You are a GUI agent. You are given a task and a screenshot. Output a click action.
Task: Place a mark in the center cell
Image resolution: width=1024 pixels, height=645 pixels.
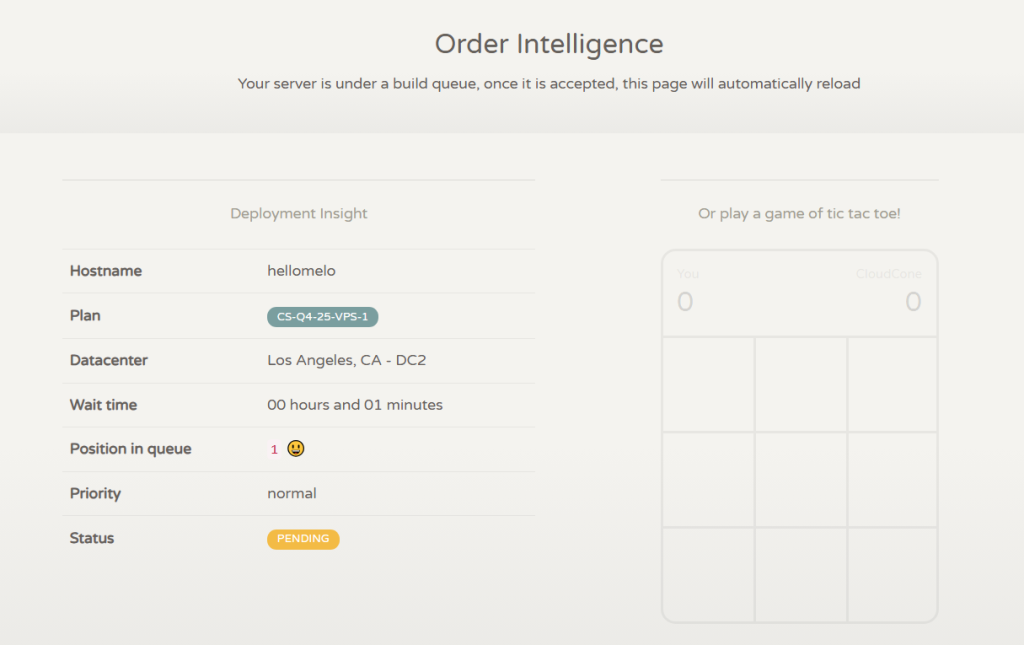(800, 479)
